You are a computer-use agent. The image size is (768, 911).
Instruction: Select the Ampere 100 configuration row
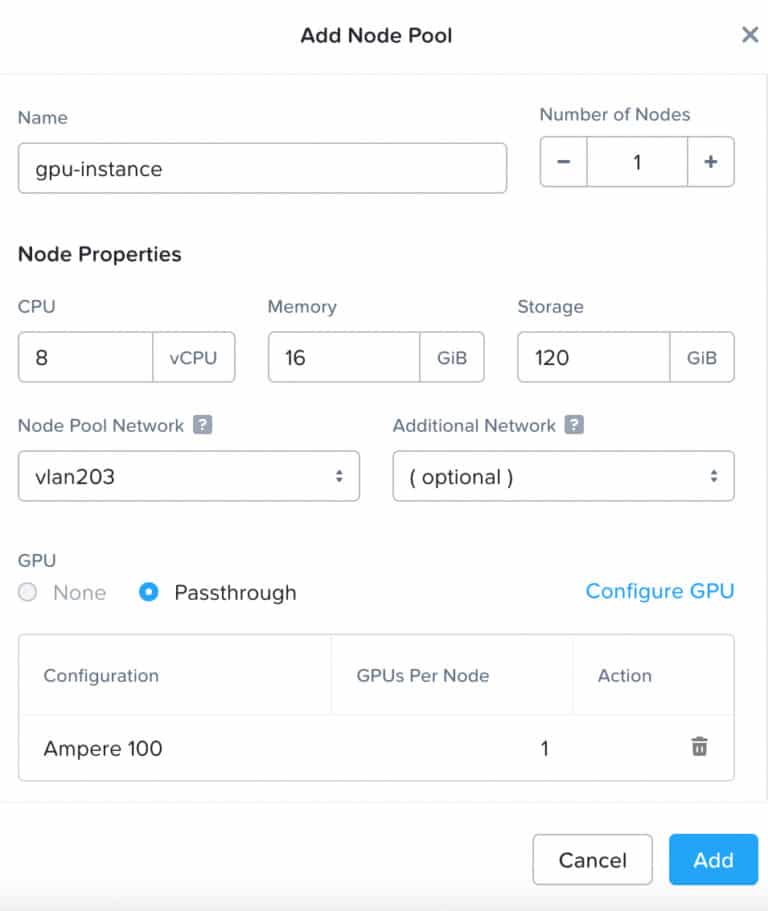[x=376, y=748]
